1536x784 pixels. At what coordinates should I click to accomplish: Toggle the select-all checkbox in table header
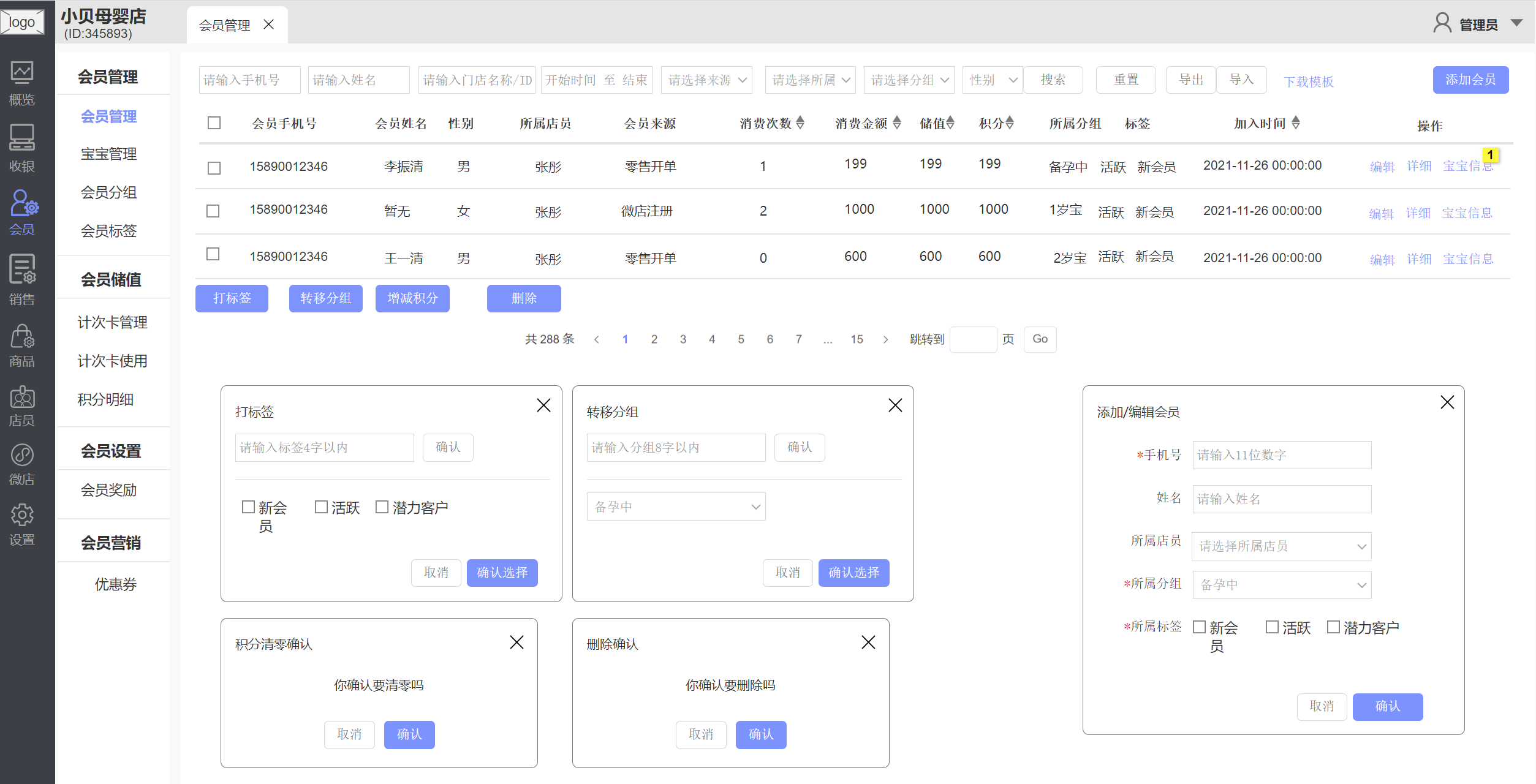(x=214, y=123)
